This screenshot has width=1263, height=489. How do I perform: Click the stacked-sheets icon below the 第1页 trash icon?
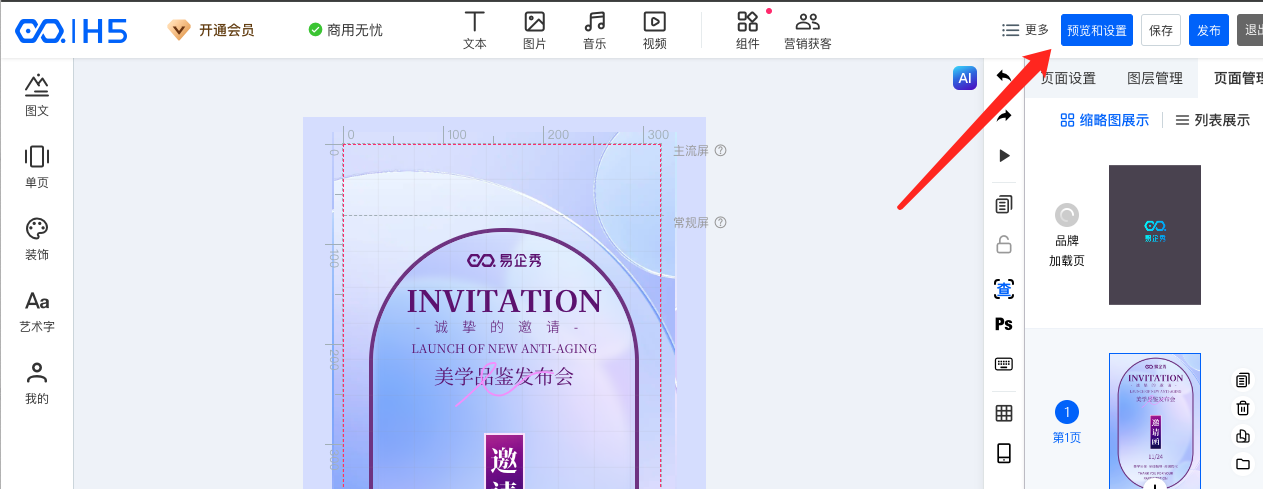pos(1243,436)
